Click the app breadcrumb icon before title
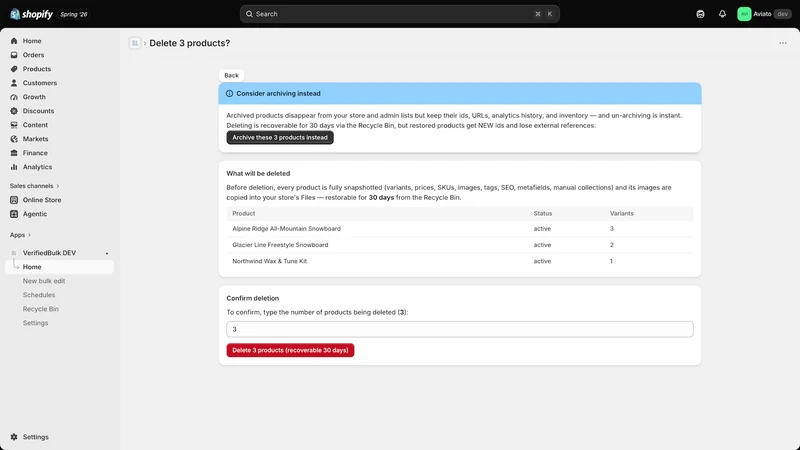This screenshot has width=800, height=450. [135, 43]
